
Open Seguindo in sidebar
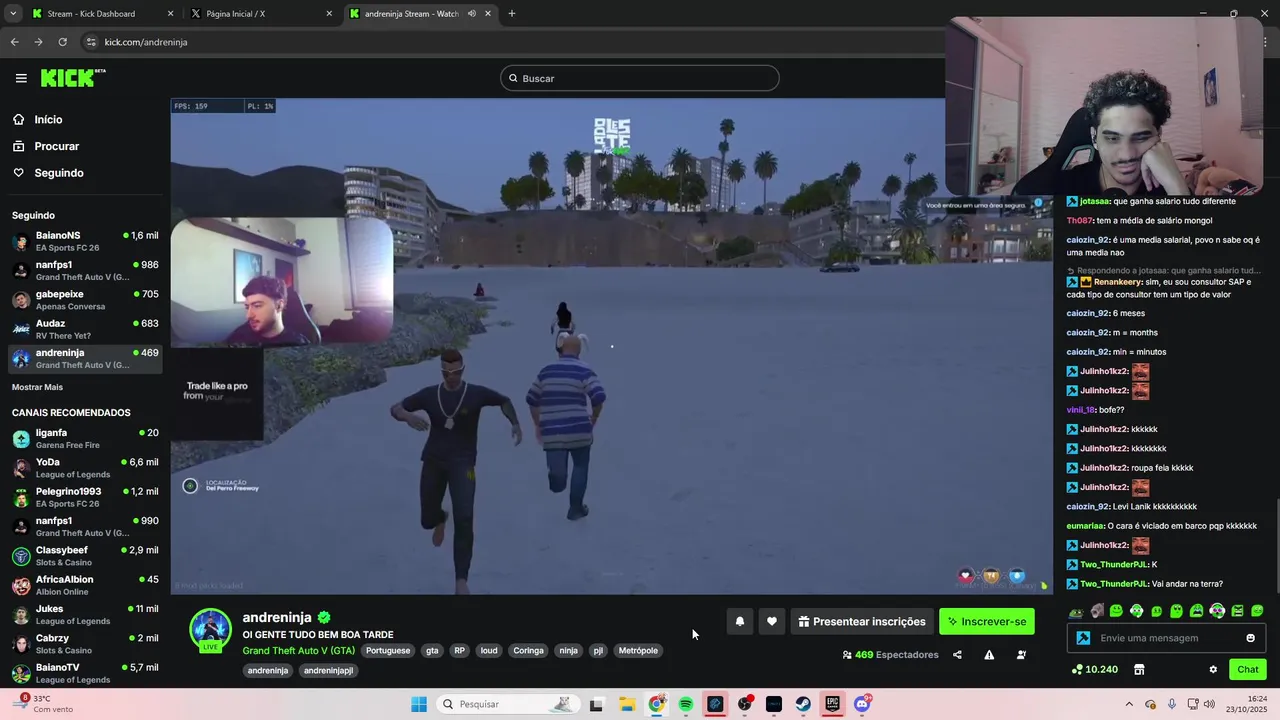[58, 173]
